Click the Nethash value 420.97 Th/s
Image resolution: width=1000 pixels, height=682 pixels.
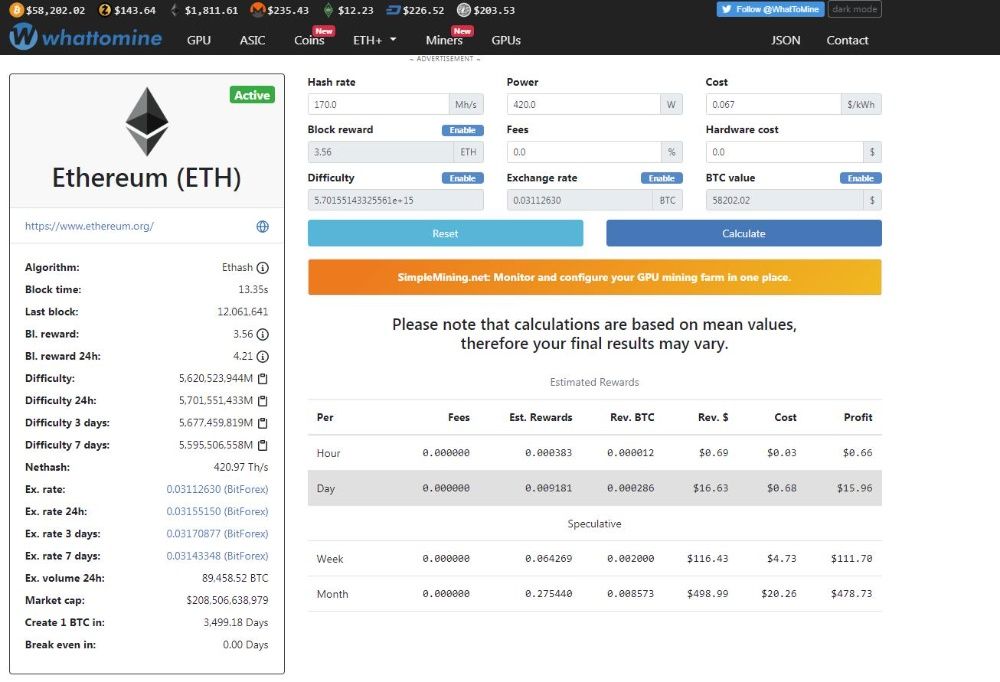(x=240, y=468)
